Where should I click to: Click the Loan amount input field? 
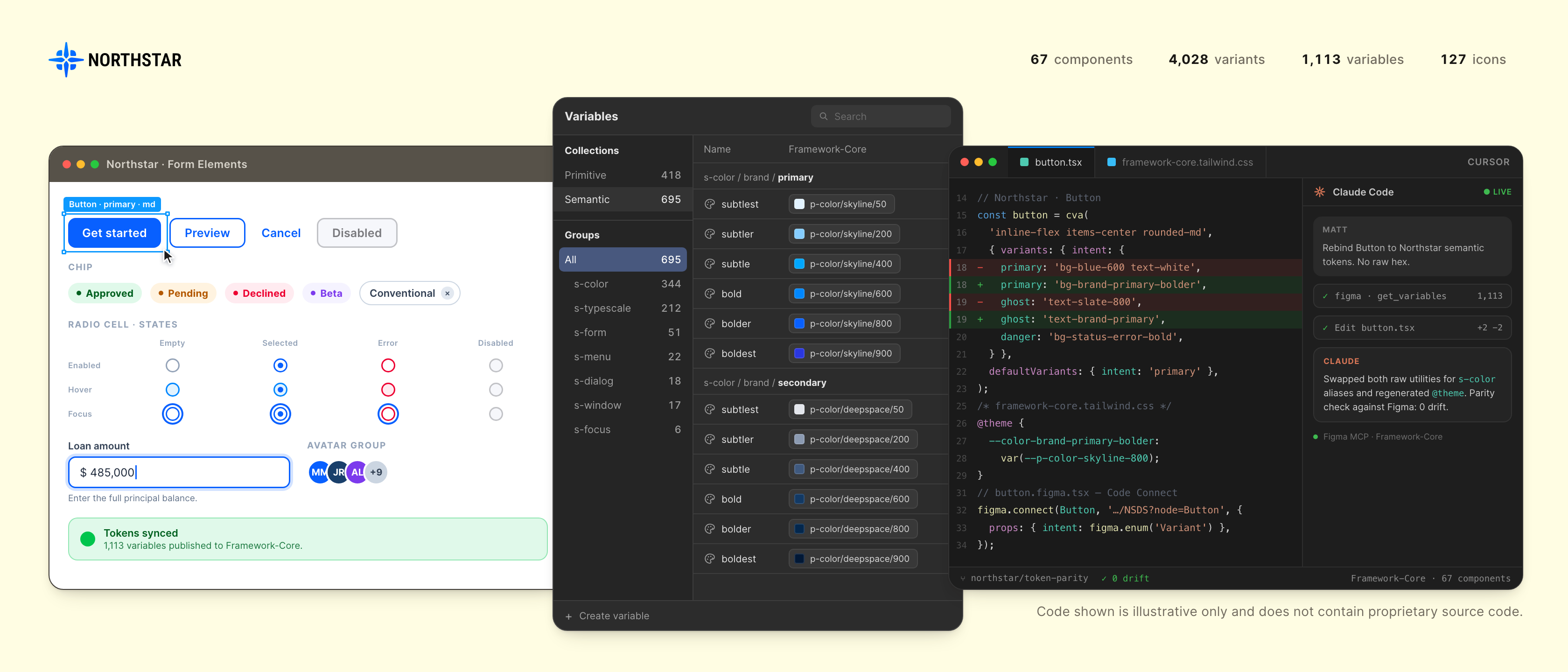[x=179, y=472]
